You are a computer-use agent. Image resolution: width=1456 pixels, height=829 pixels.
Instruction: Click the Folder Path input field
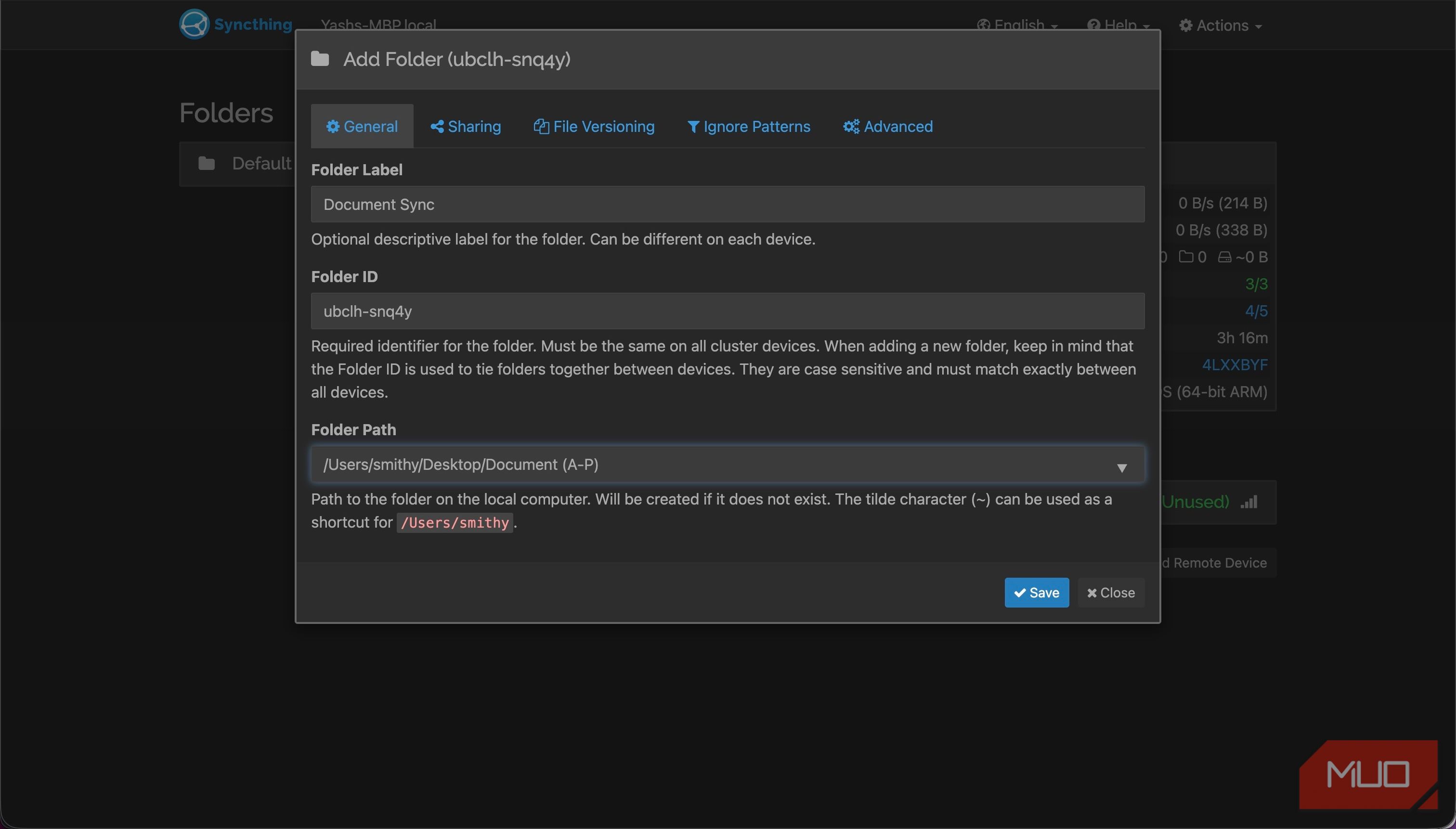click(x=728, y=465)
